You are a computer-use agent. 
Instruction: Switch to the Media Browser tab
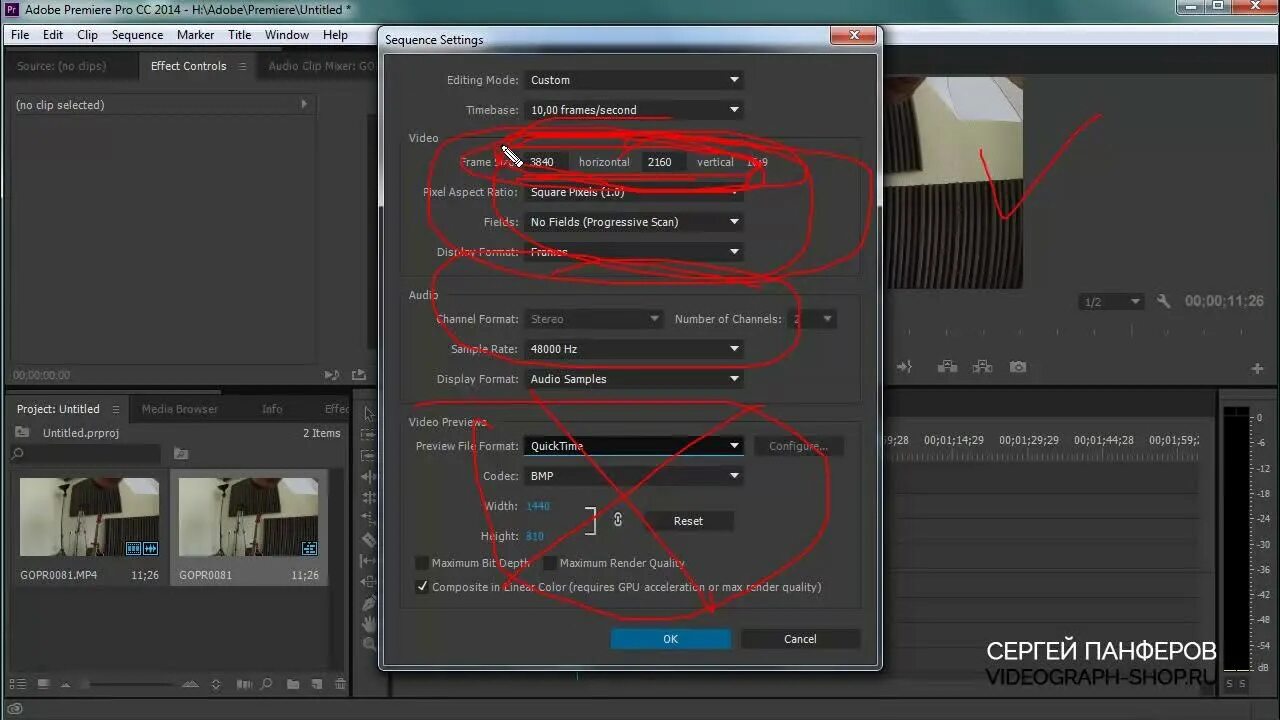[180, 409]
